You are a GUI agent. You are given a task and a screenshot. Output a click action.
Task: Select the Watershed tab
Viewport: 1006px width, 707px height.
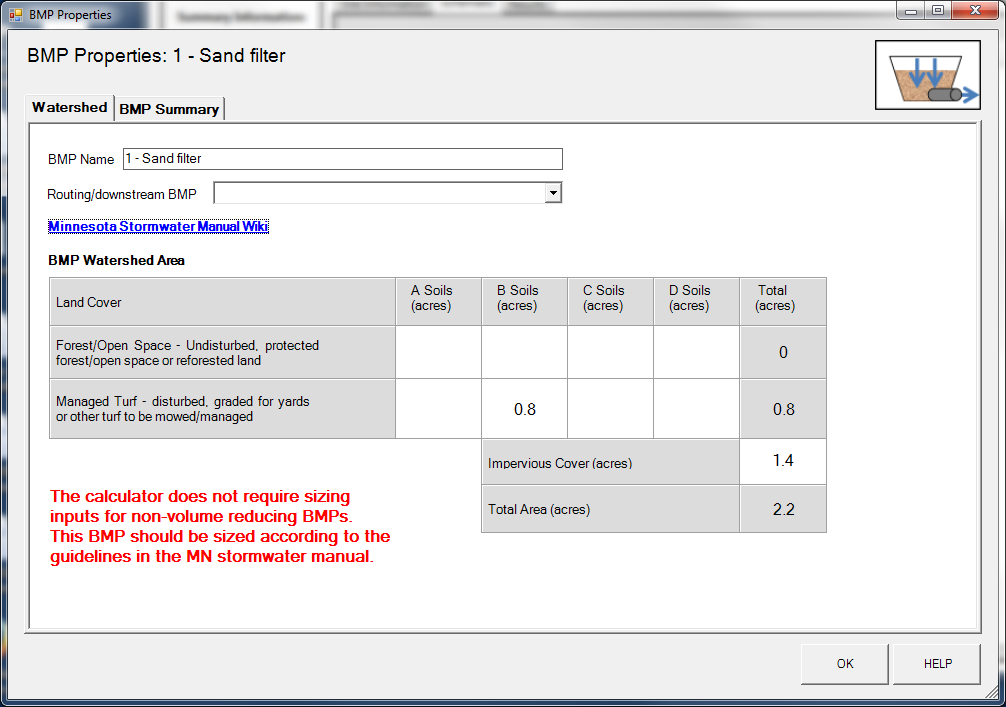coord(68,107)
